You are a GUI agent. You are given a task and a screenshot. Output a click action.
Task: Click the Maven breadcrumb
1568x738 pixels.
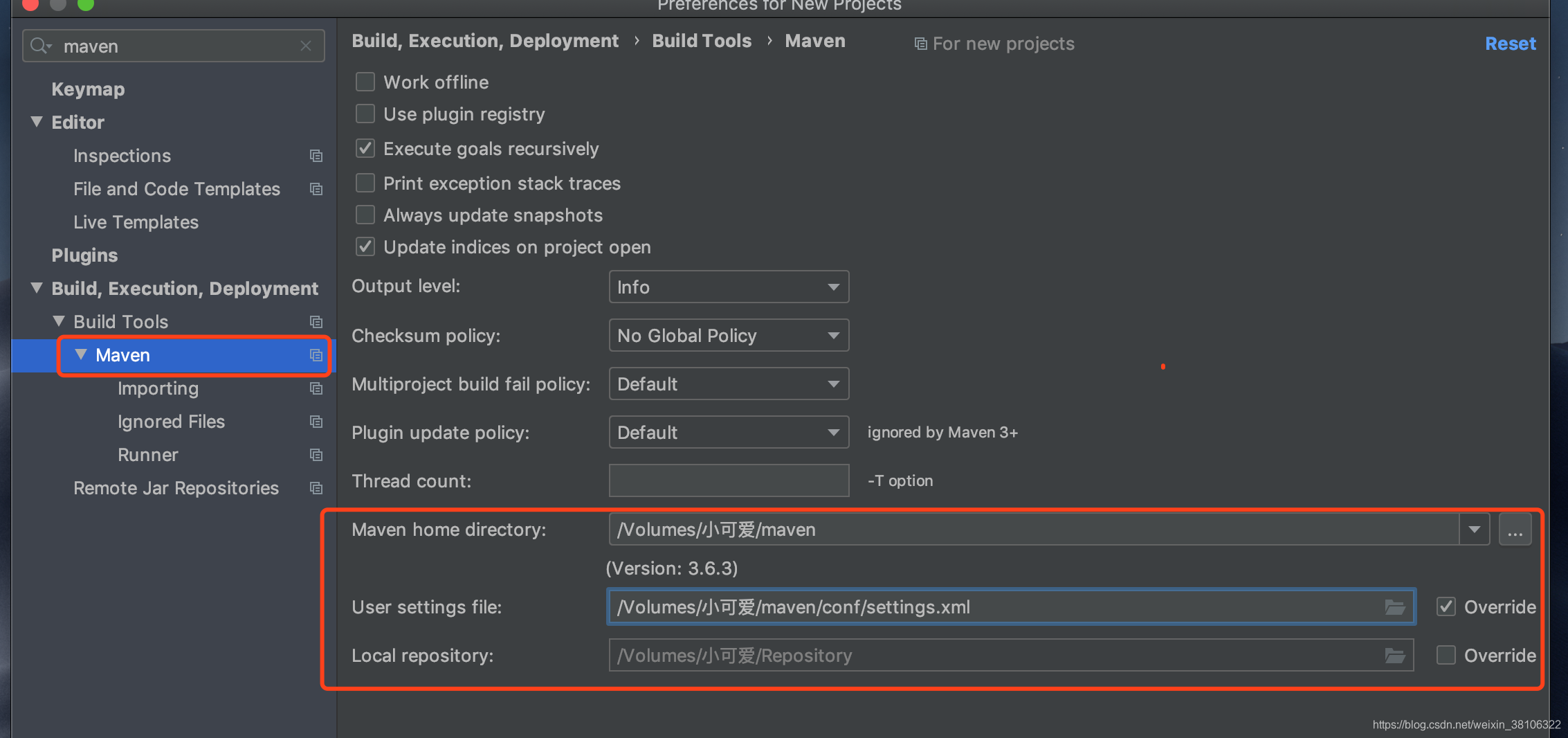tap(815, 41)
